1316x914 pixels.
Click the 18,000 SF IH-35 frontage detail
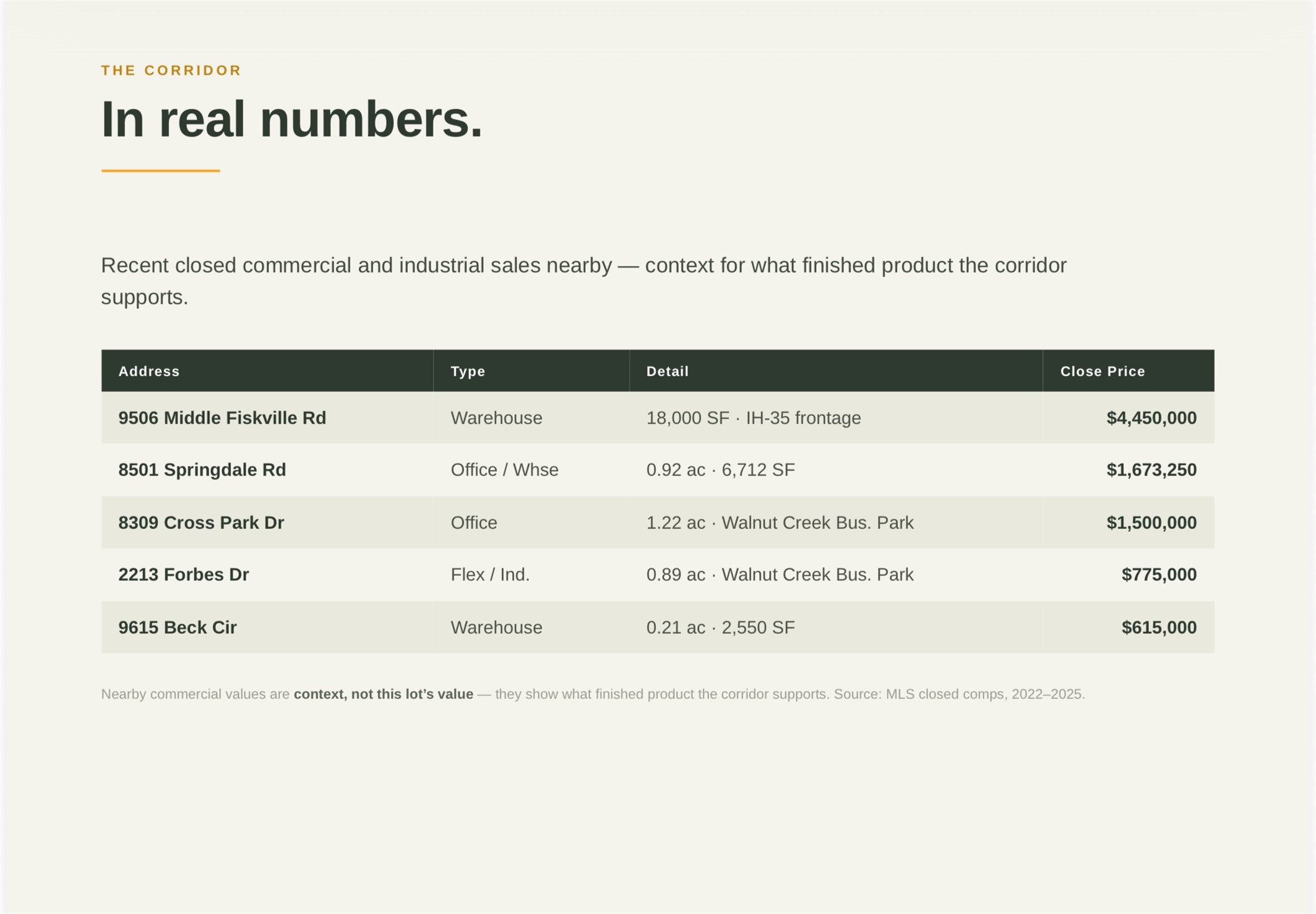pos(754,418)
